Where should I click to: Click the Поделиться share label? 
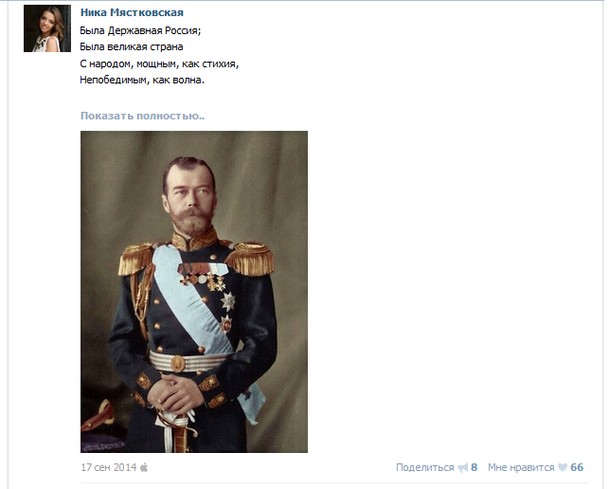(x=425, y=467)
